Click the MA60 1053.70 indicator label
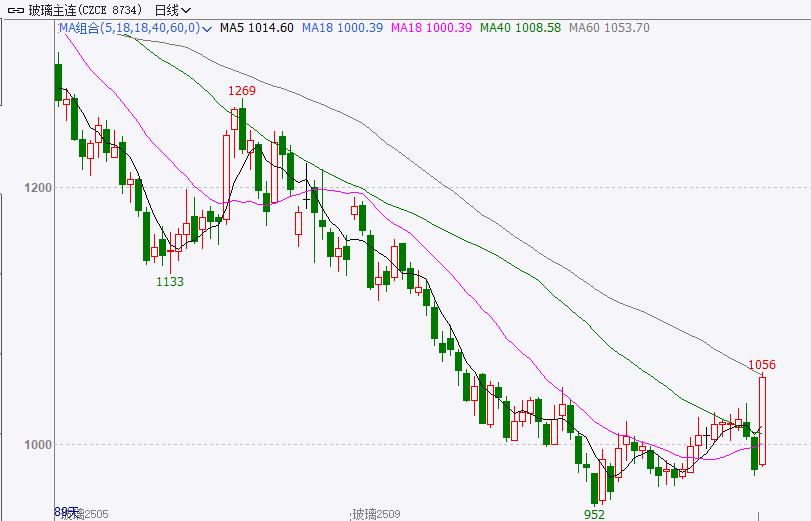Image resolution: width=811 pixels, height=521 pixels. 609,28
